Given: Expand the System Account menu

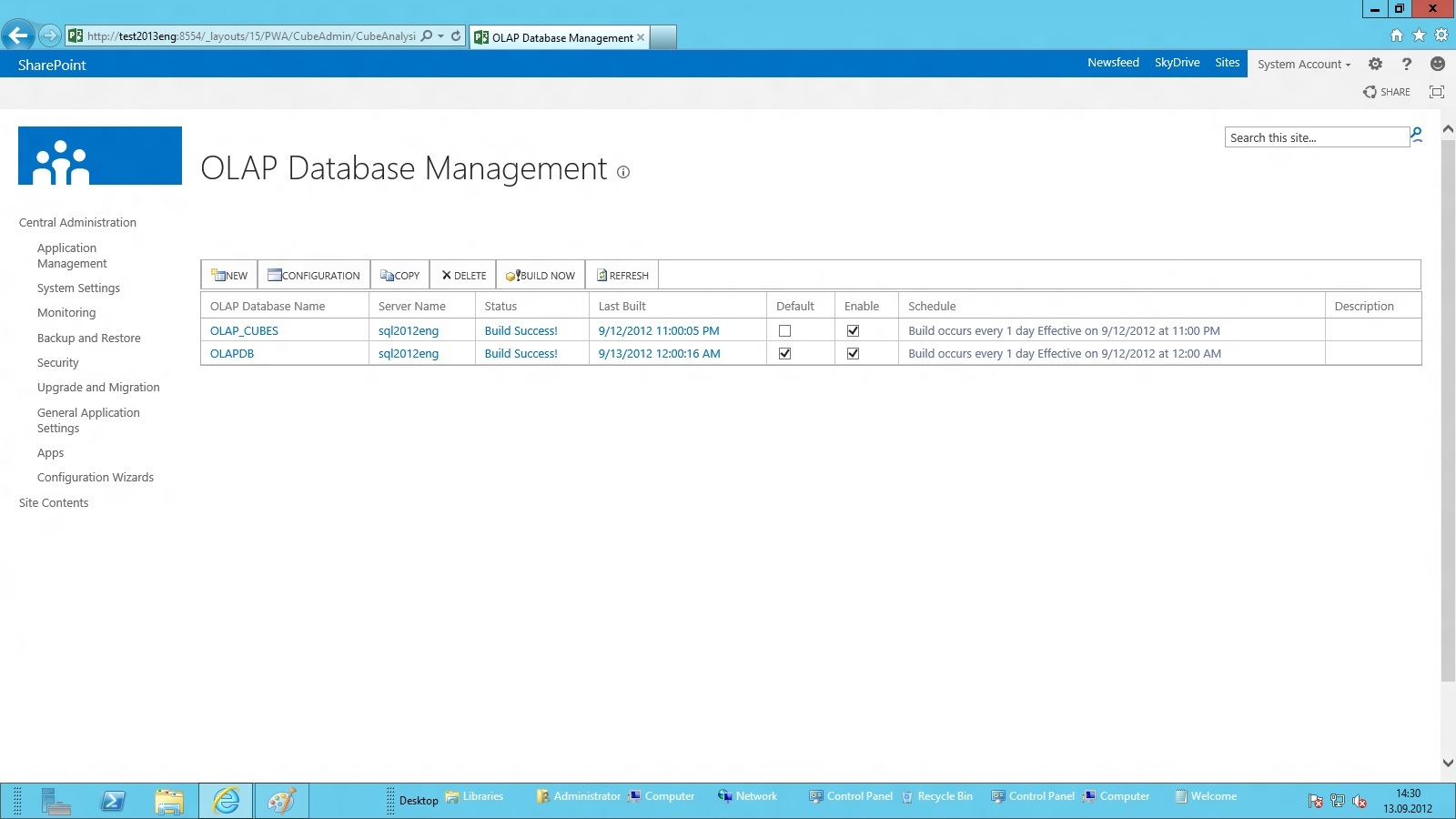Looking at the screenshot, I should (x=1303, y=64).
